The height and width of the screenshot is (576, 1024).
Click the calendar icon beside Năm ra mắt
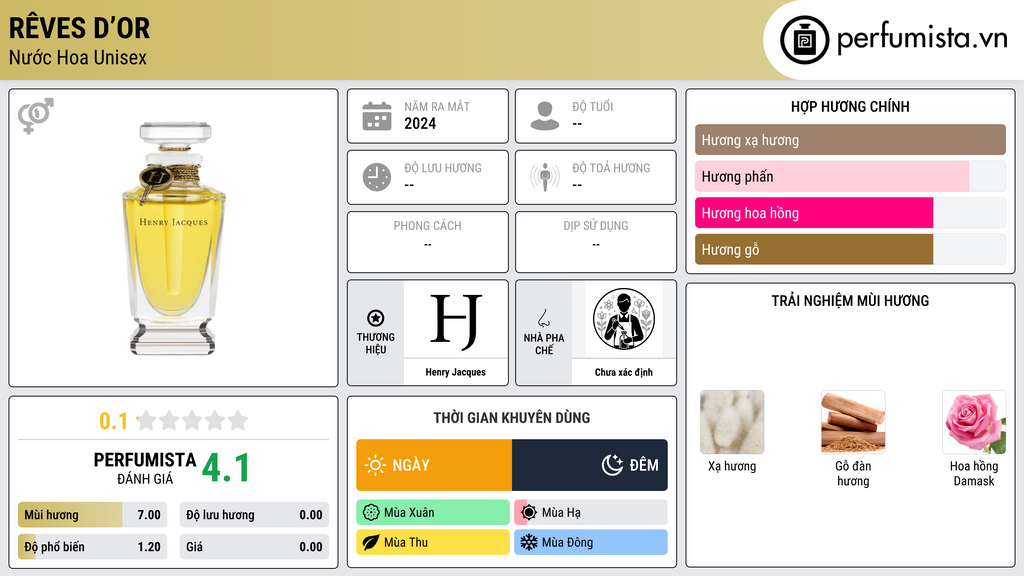(377, 116)
